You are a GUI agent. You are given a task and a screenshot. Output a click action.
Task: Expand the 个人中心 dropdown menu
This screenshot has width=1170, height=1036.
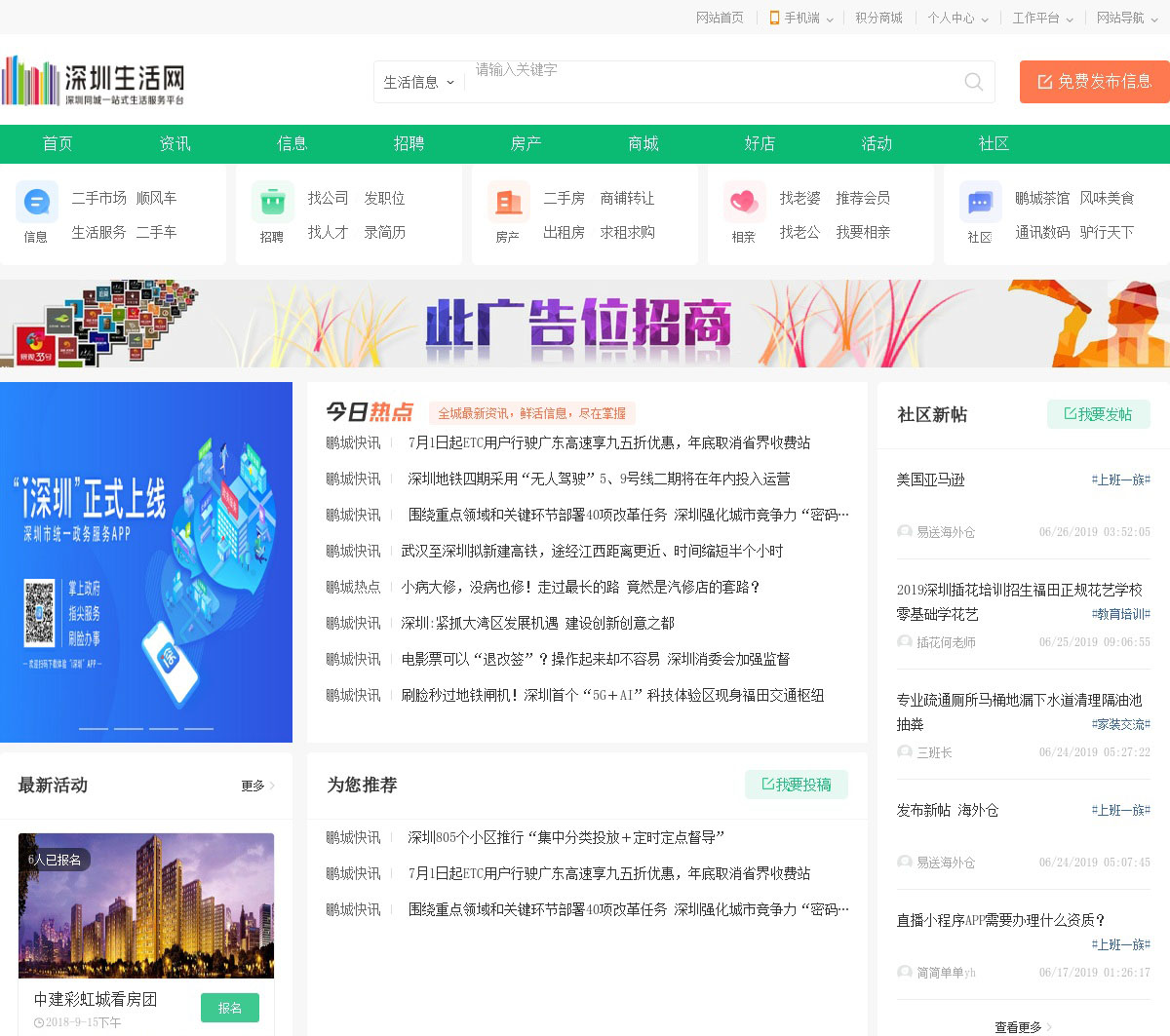pyautogui.click(x=957, y=18)
